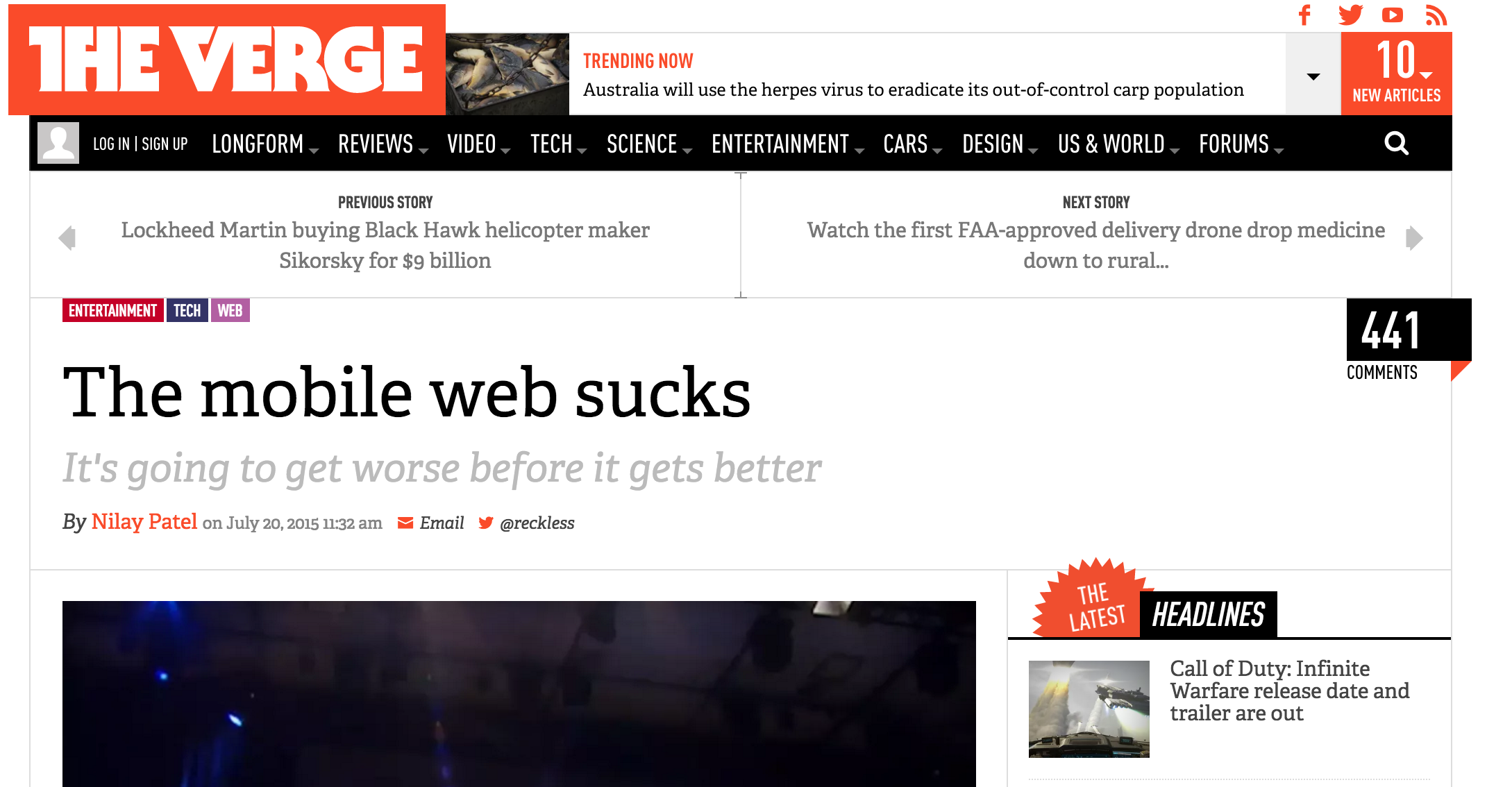Open the Longform menu dropdown

[x=265, y=144]
